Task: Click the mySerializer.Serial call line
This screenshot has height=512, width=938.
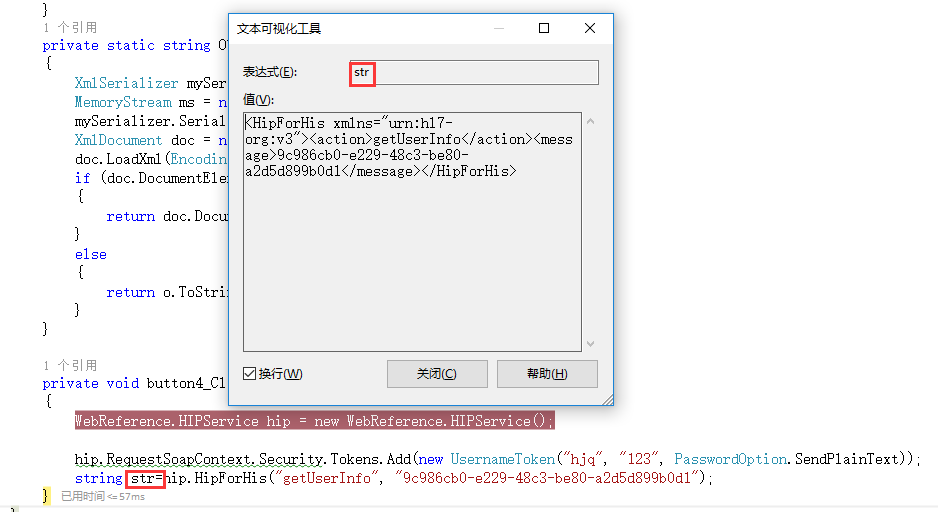Action: click(x=150, y=121)
